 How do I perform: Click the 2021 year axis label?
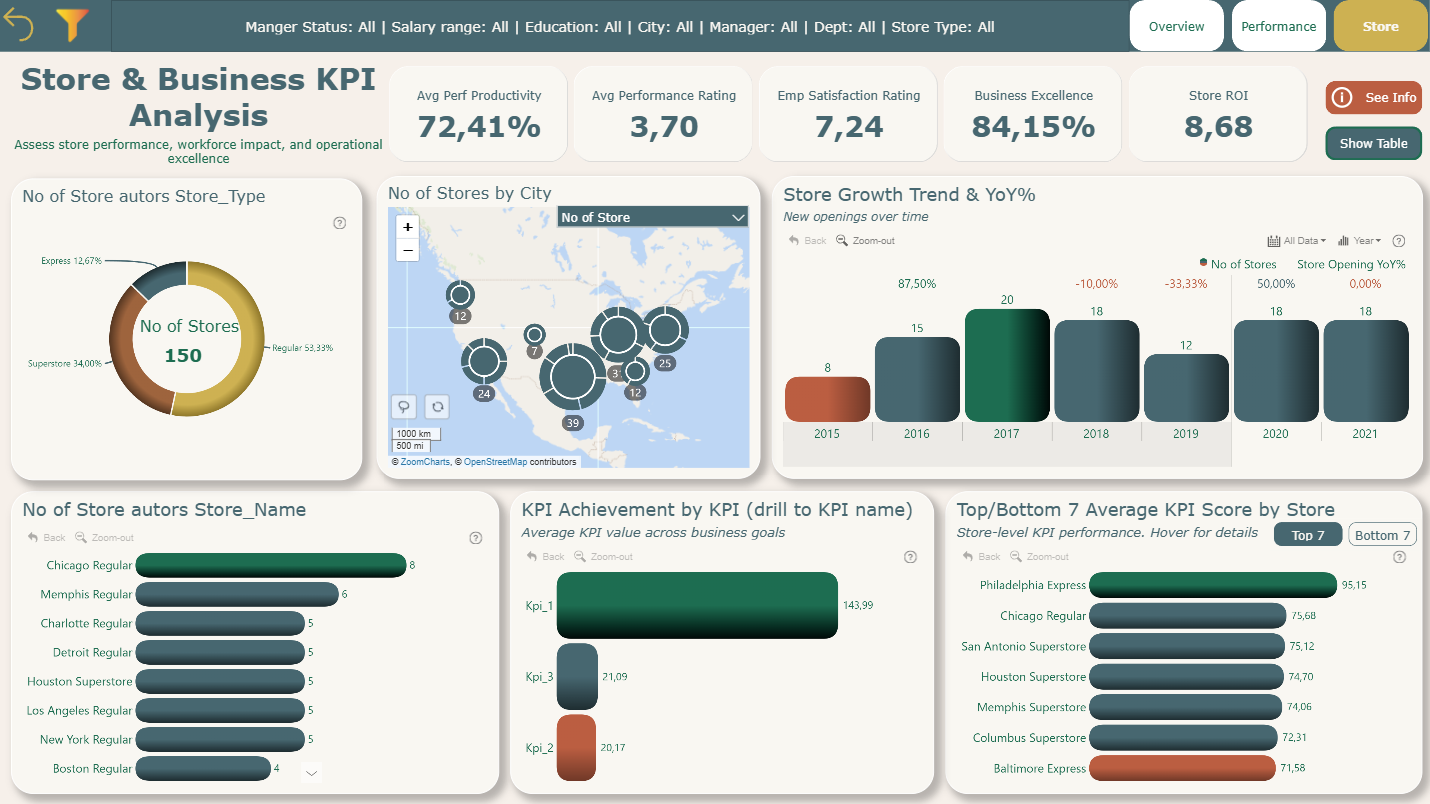pos(1365,434)
